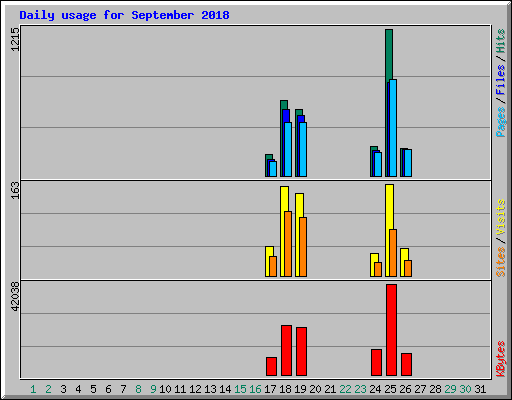Click day number 22 on the x-axis
Image resolution: width=512 pixels, height=400 pixels.
345,389
